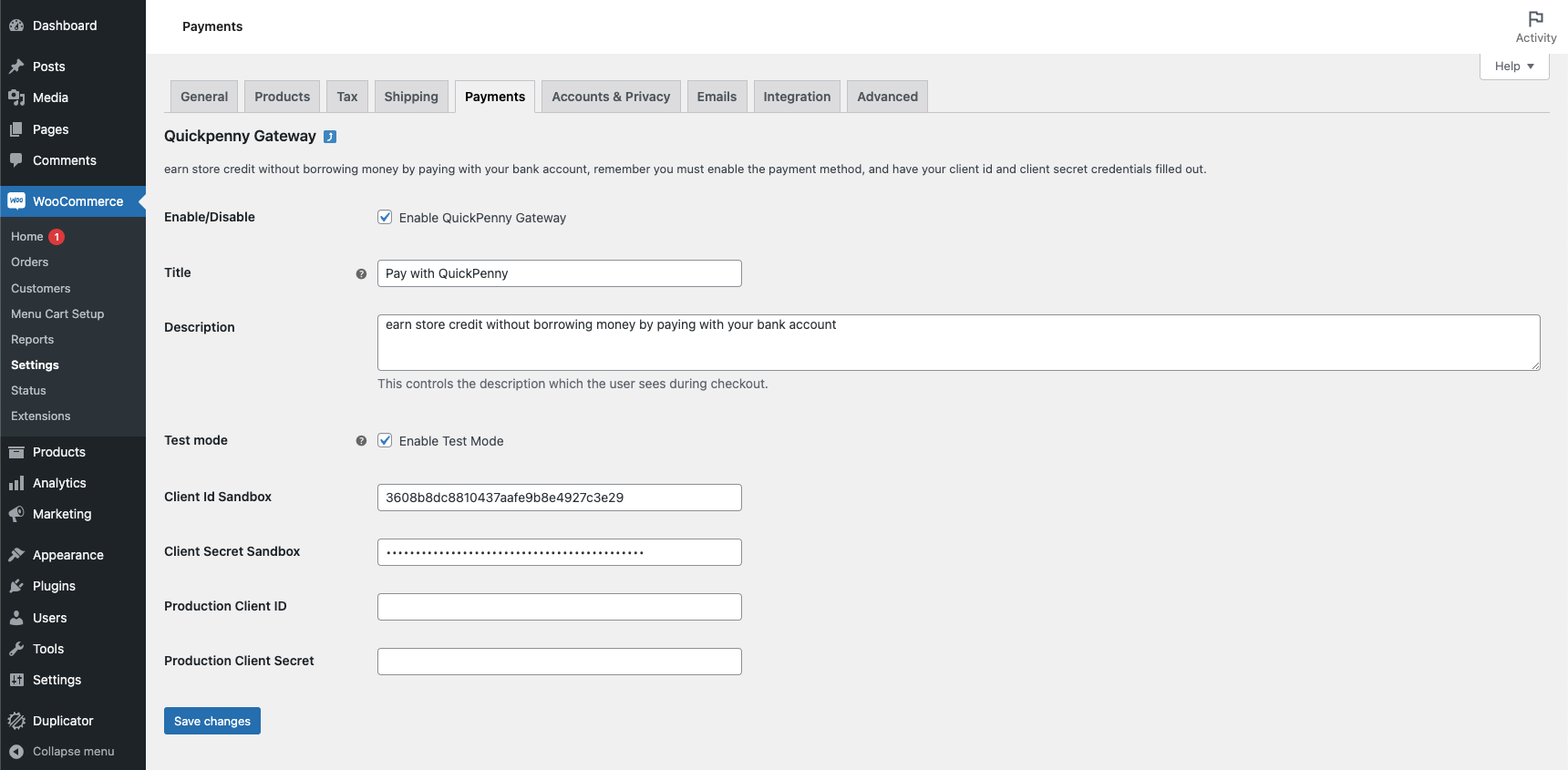Viewport: 1568px width, 770px height.
Task: Click the return arrow icon beside Quickpenny Gateway
Action: [x=330, y=137]
